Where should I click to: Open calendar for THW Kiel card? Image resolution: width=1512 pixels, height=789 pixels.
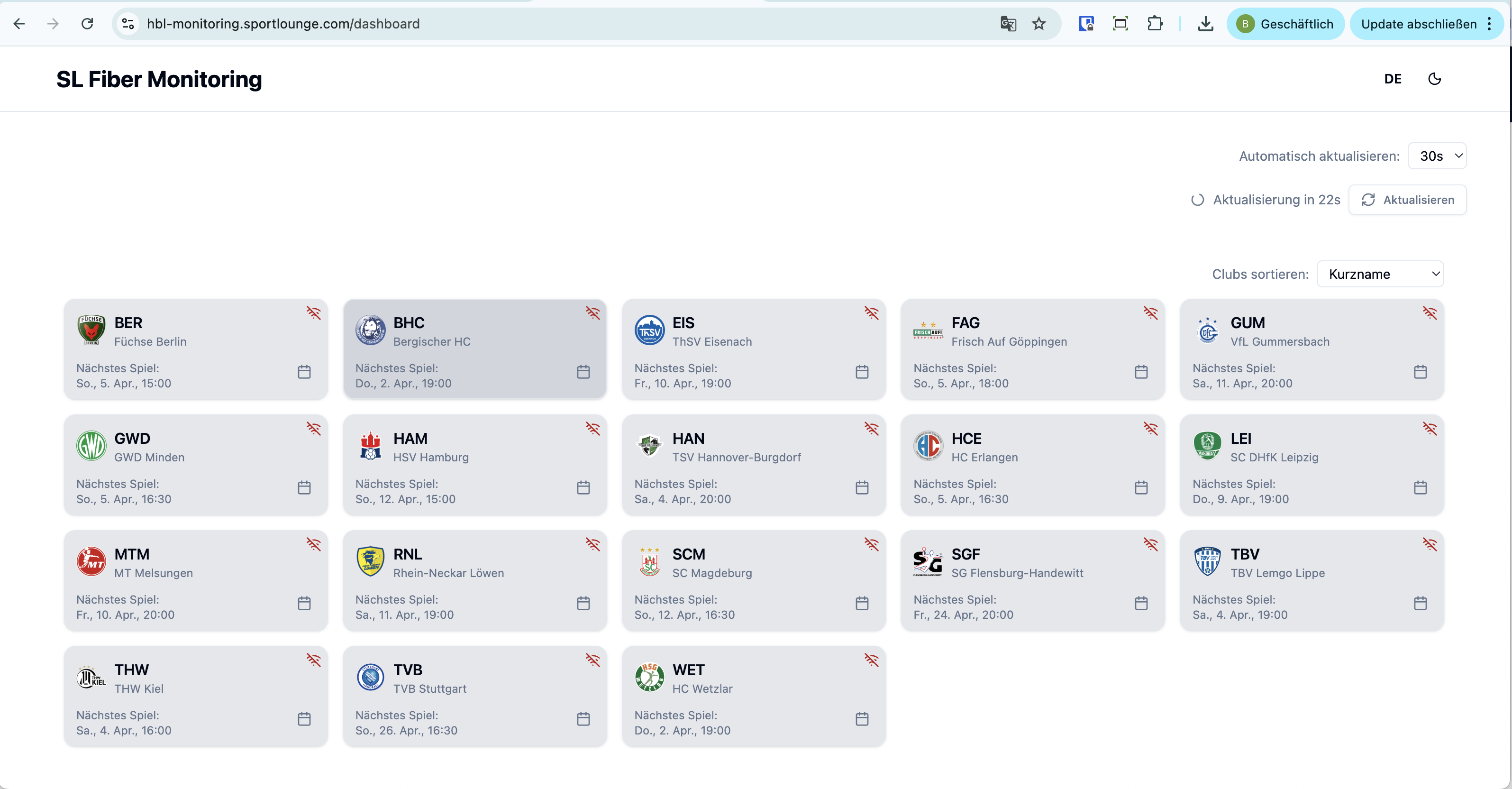(x=303, y=718)
